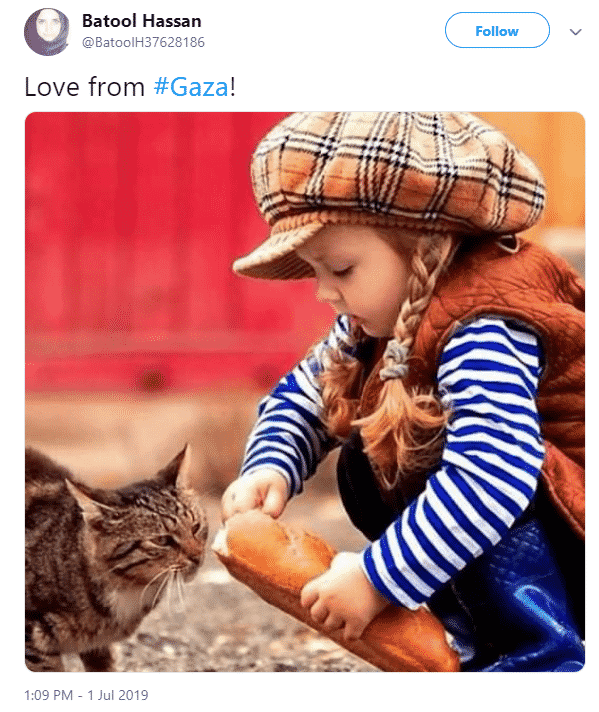The image size is (599, 712).
Task: Enlarge the image showing the tabby cat
Action: [x=305, y=392]
